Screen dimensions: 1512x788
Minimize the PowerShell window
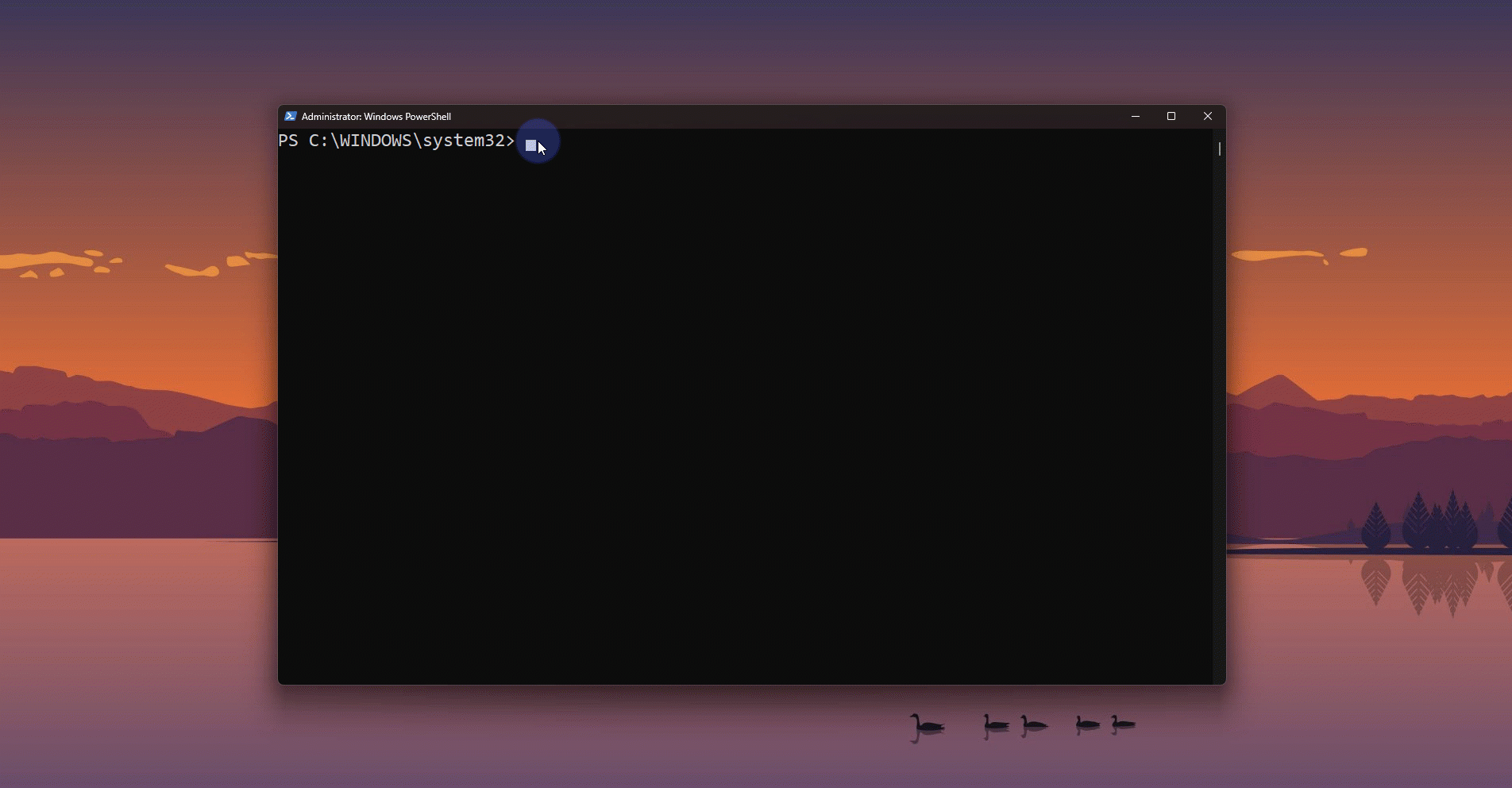pyautogui.click(x=1136, y=116)
